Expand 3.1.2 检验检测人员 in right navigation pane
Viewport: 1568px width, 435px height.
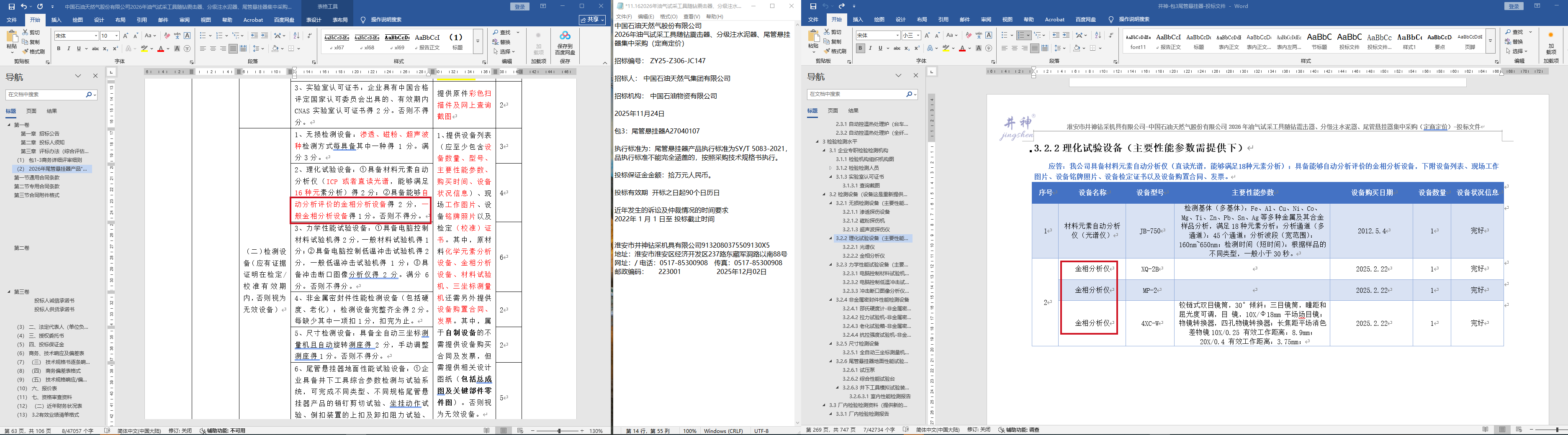(830, 168)
